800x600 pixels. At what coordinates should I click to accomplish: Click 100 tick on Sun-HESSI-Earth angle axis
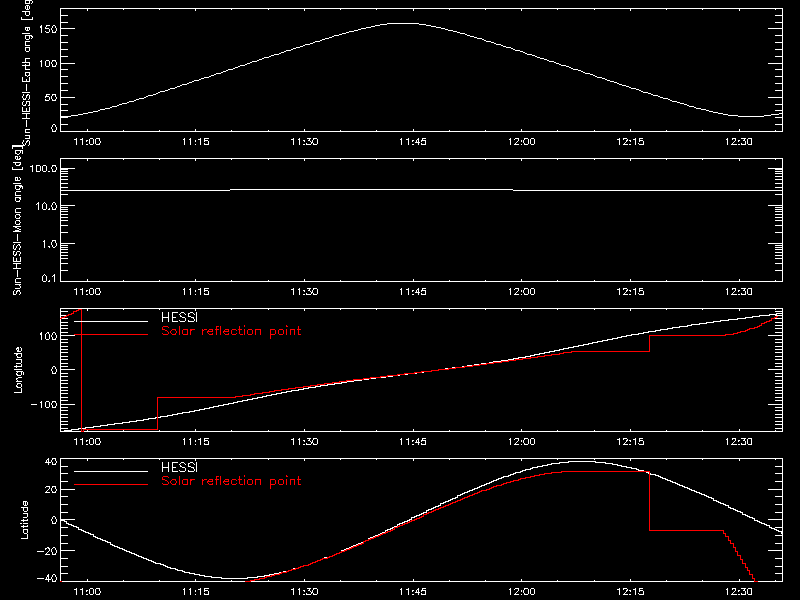tap(48, 63)
